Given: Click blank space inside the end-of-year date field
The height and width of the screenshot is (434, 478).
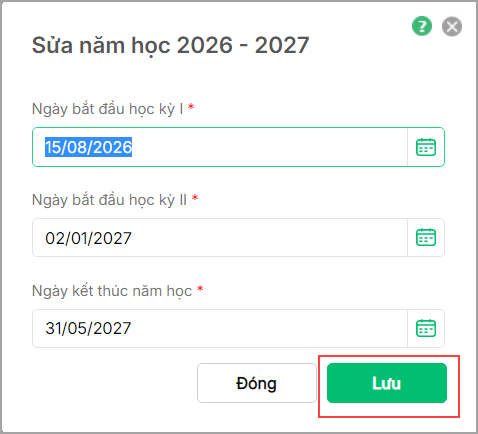Looking at the screenshot, I should point(267,328).
